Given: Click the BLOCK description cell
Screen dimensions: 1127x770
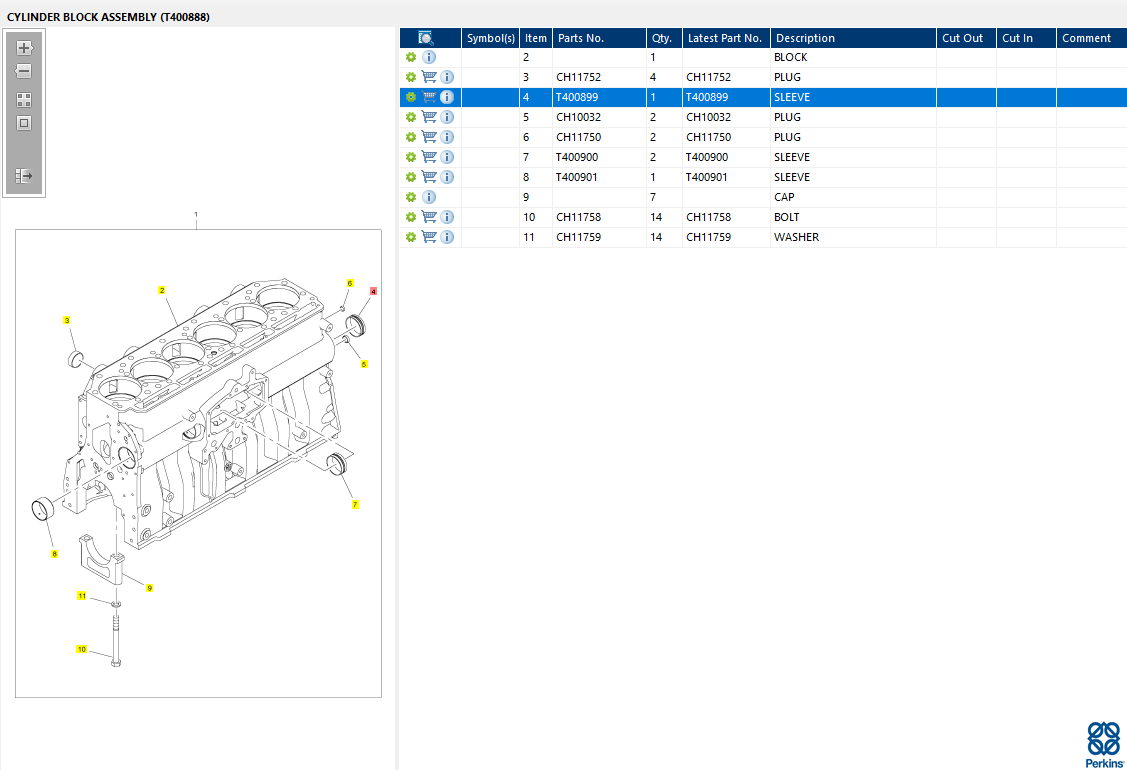Looking at the screenshot, I should pos(853,57).
